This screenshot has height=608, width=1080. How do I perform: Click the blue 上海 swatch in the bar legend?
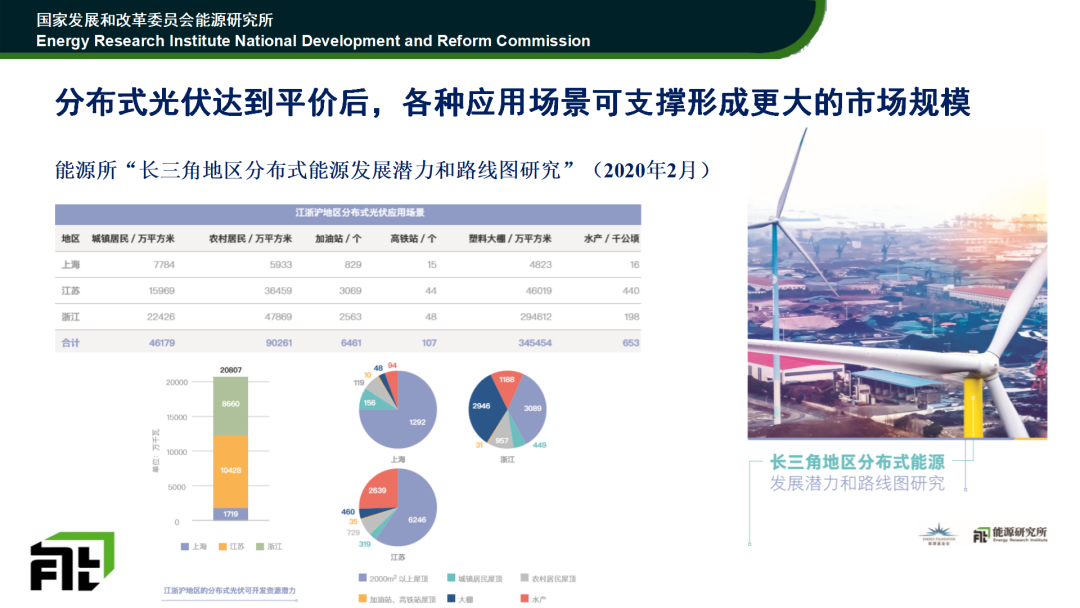(185, 547)
